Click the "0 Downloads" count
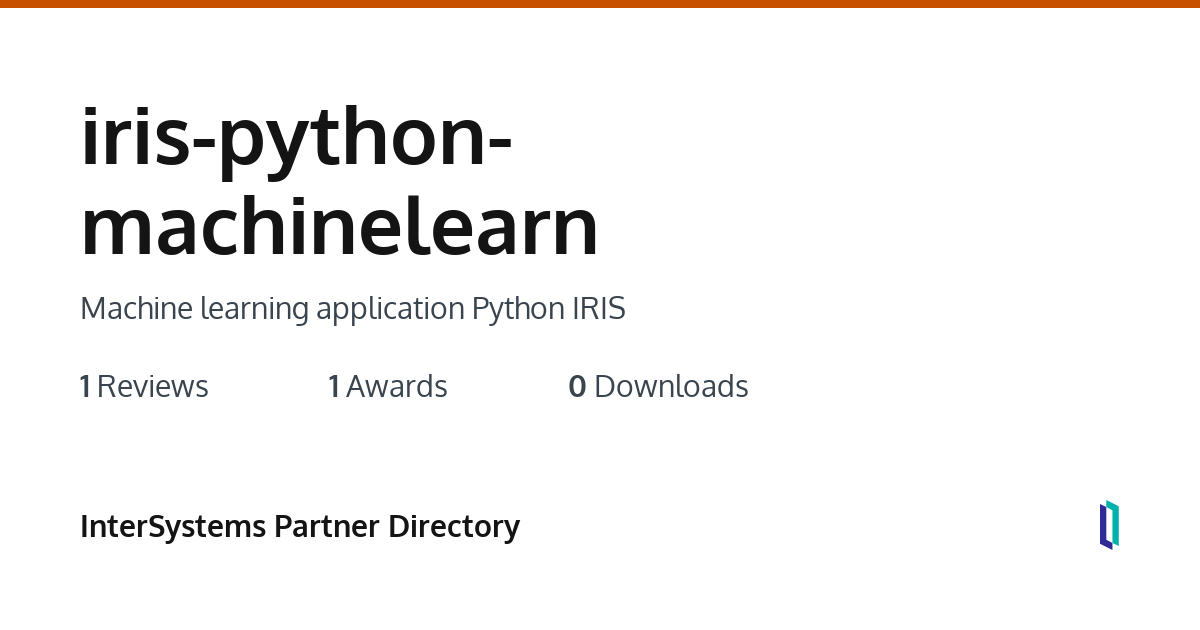This screenshot has height=630, width=1200. (658, 386)
